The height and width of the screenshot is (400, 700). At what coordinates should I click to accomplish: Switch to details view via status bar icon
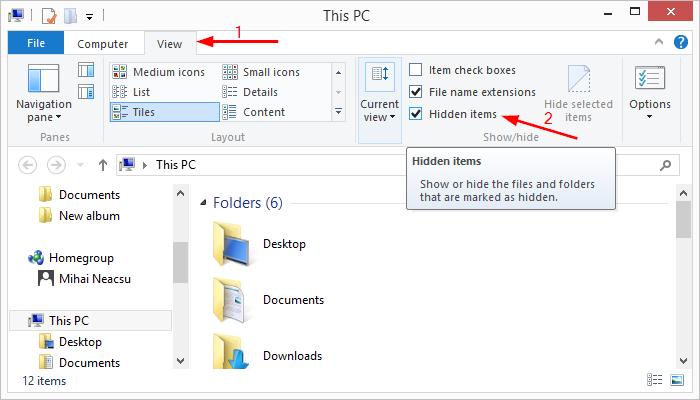pos(655,380)
